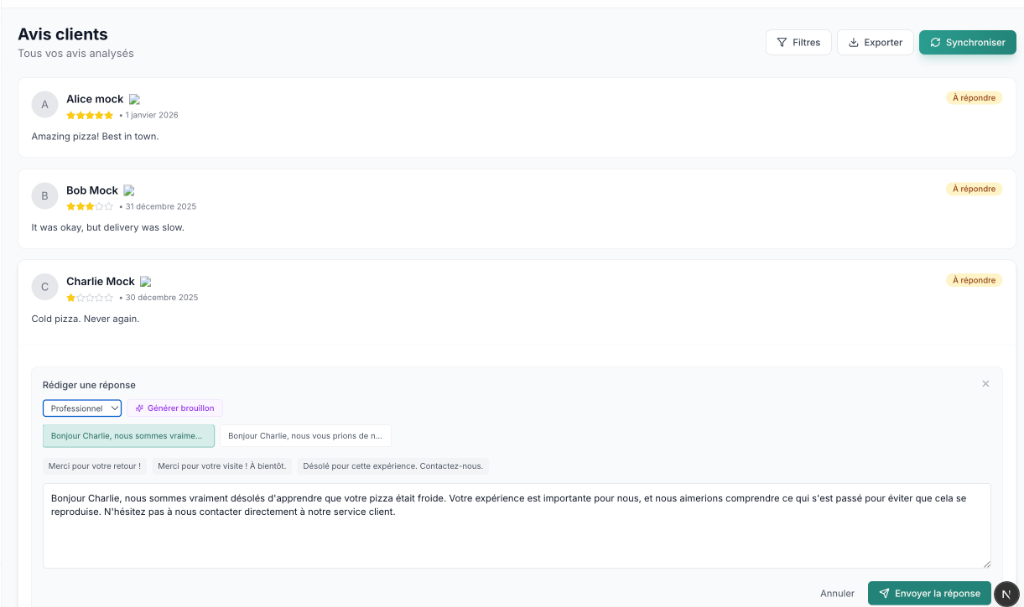Open the Professionnel tone dropdown

click(82, 408)
